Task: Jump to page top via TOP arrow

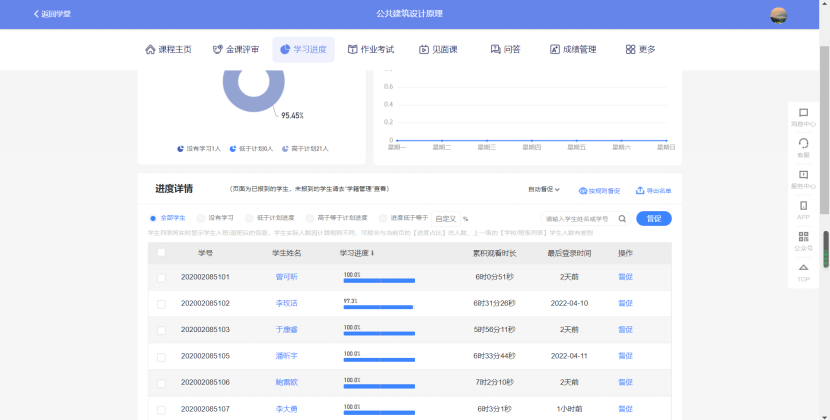Action: [x=803, y=268]
